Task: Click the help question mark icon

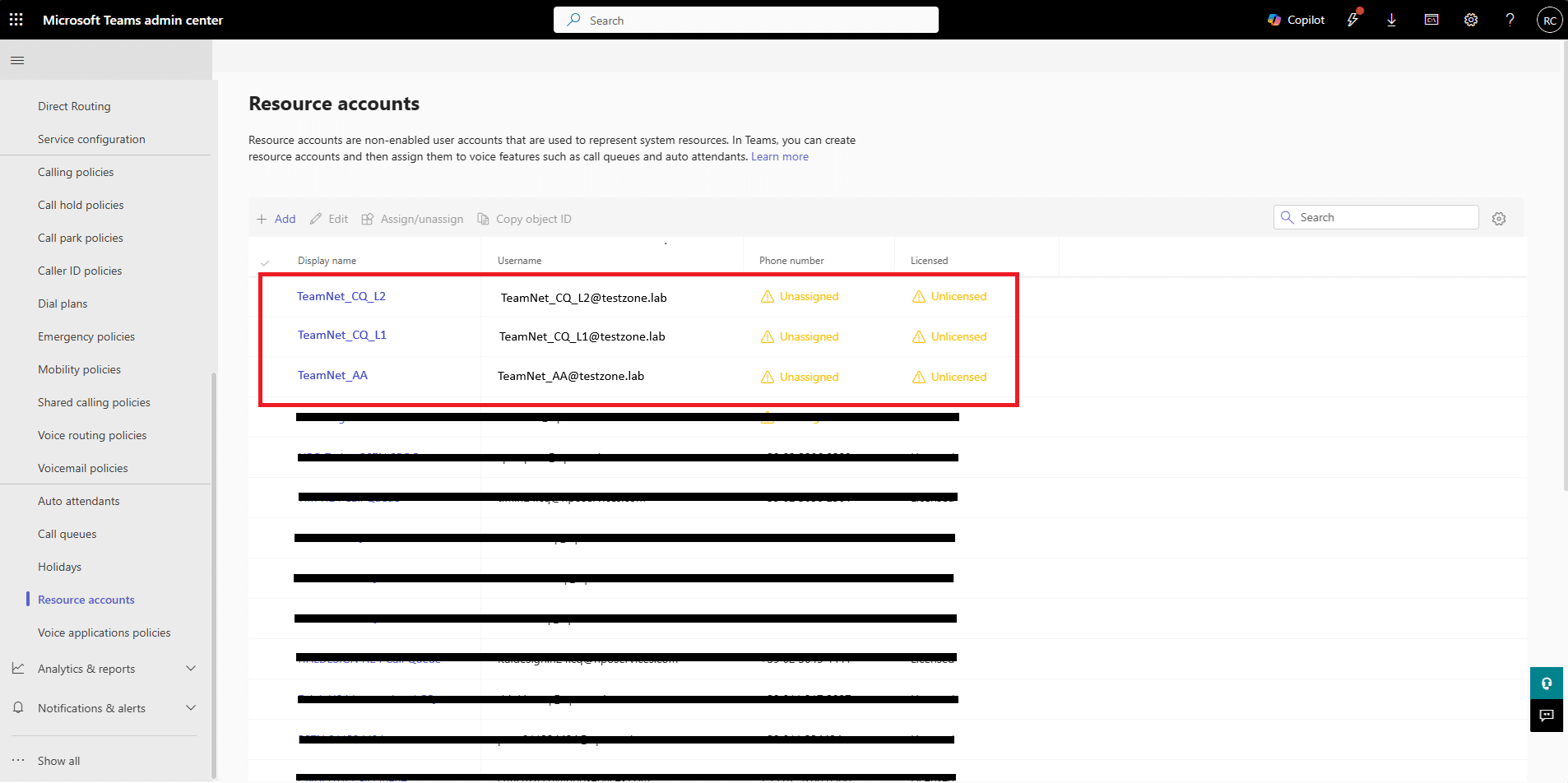Action: (x=1510, y=20)
